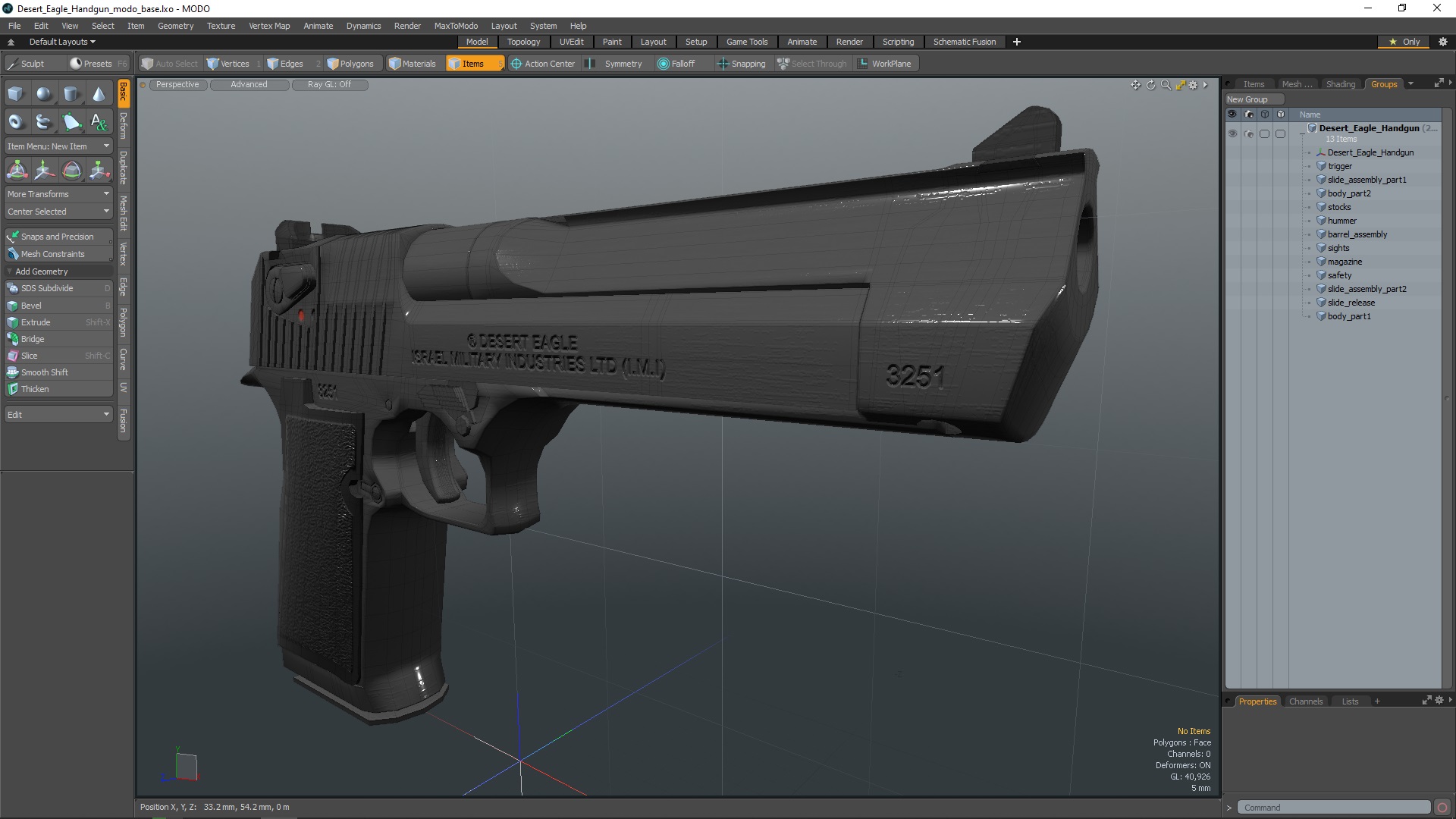Viewport: 1456px width, 819px height.
Task: Open the Deform vertical tab
Action: (x=124, y=126)
